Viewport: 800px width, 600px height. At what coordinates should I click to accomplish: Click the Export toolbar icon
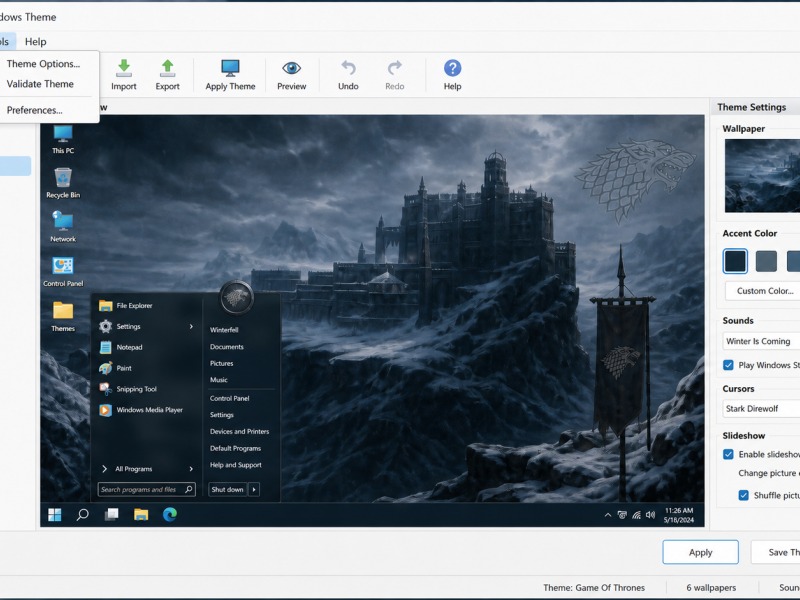tap(167, 68)
